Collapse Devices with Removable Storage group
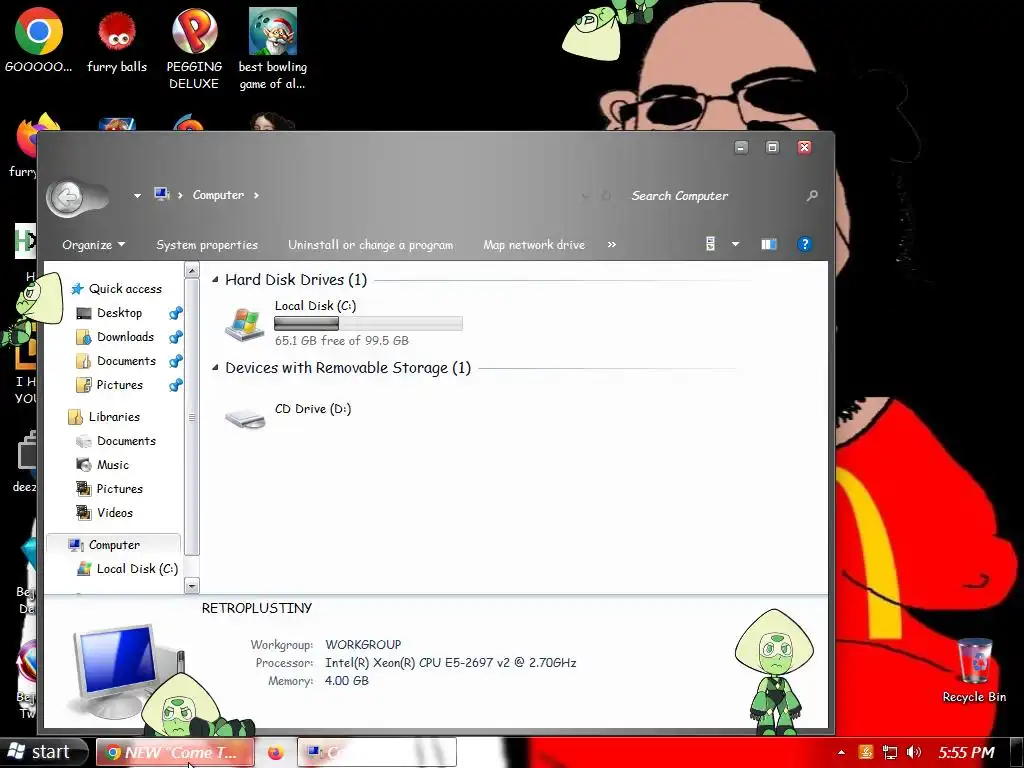 (x=216, y=368)
